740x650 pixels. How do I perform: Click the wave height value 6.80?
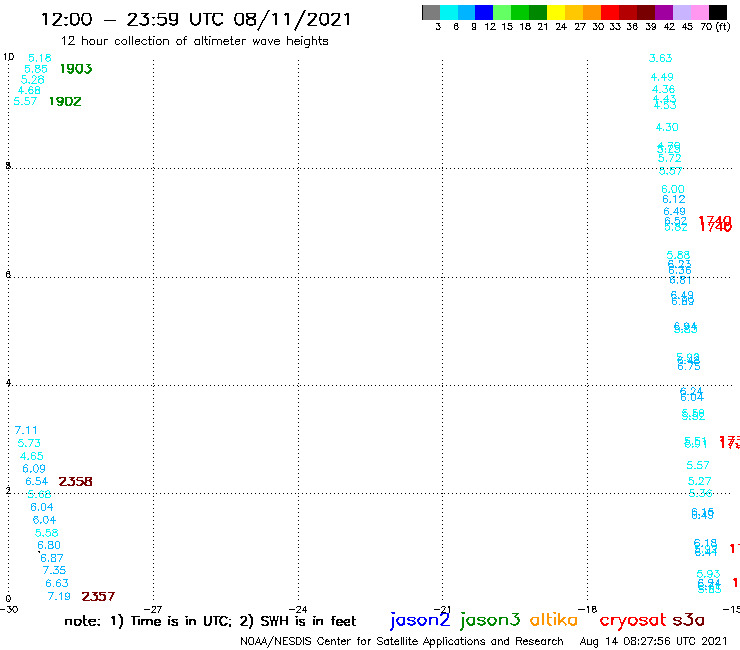click(x=49, y=545)
